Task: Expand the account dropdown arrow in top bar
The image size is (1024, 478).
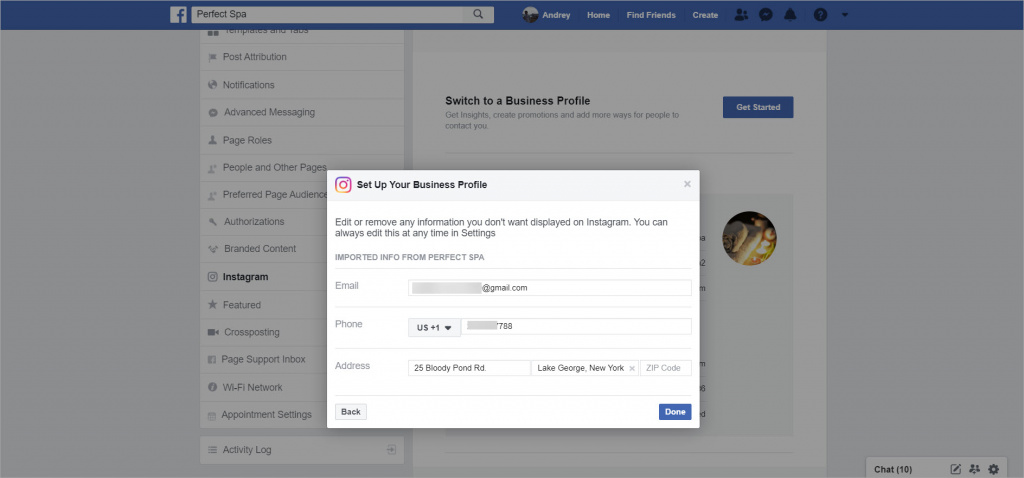Action: (845, 15)
